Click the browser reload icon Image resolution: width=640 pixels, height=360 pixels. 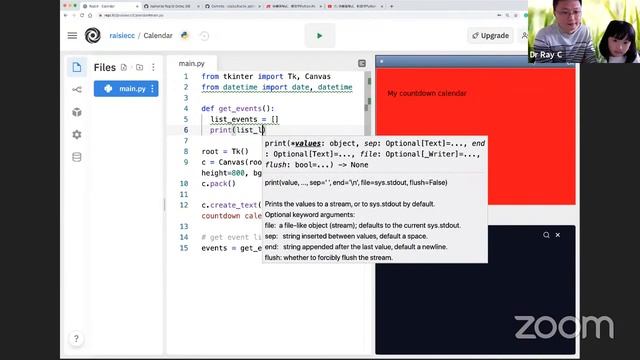pos(82,15)
